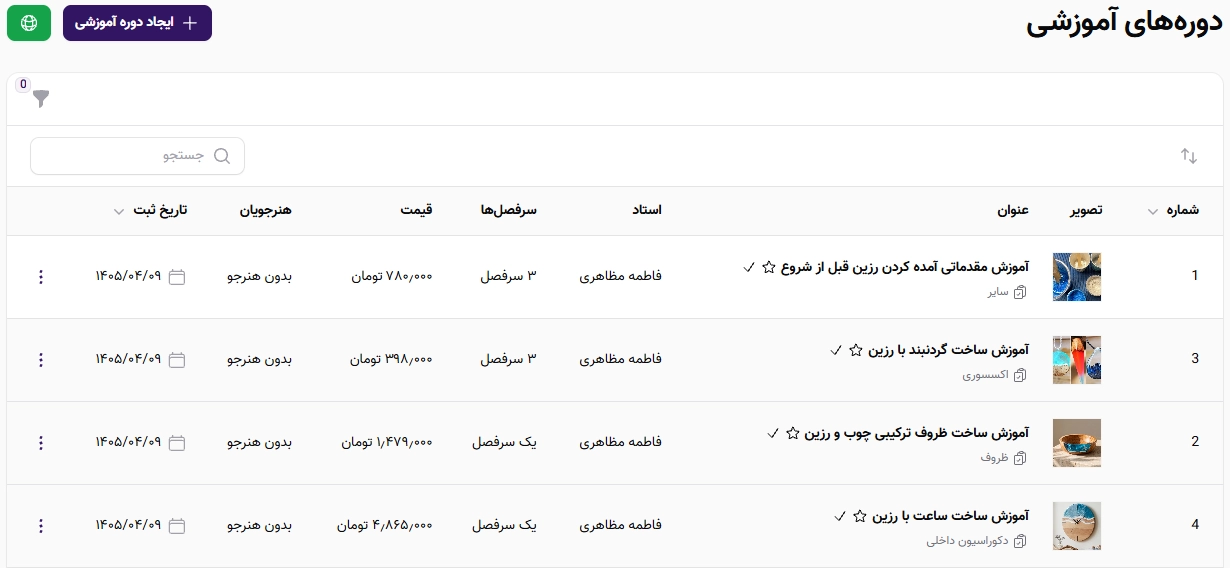Click the ایجاد دوره آموزشی button

[137, 22]
